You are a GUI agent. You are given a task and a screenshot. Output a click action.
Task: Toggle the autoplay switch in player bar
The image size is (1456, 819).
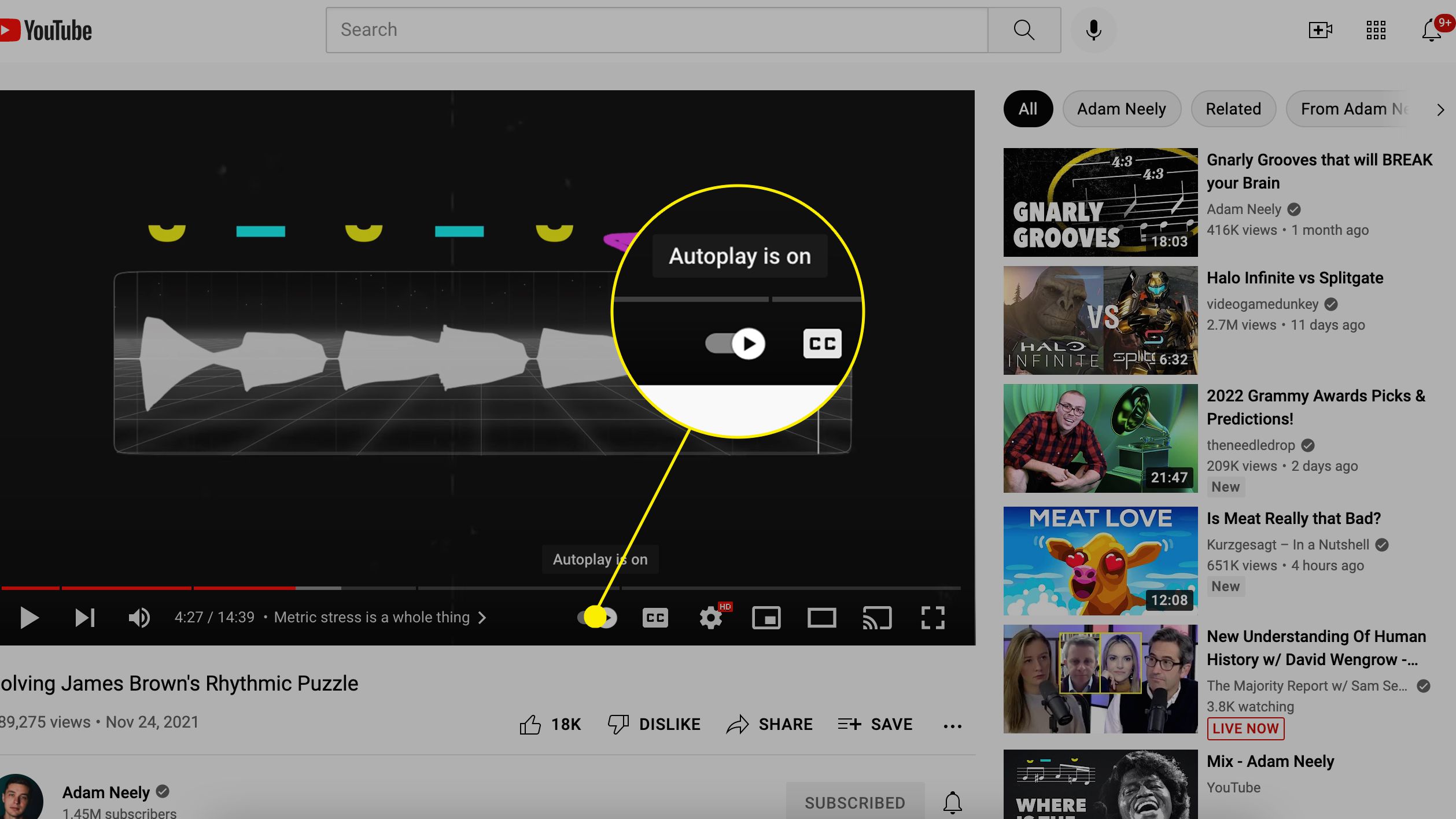[598, 618]
